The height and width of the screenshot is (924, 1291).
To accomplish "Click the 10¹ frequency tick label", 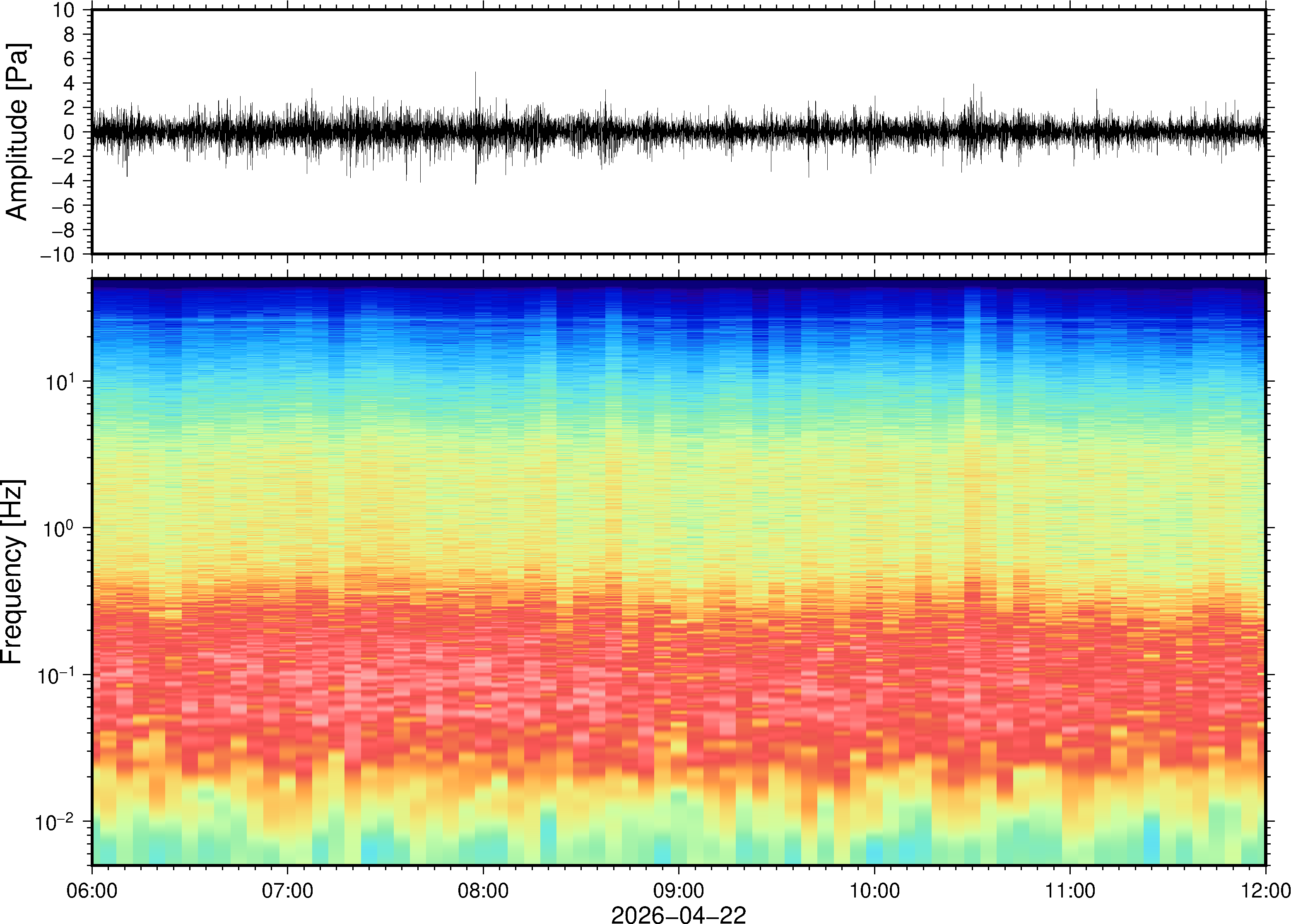I will 59,381.
